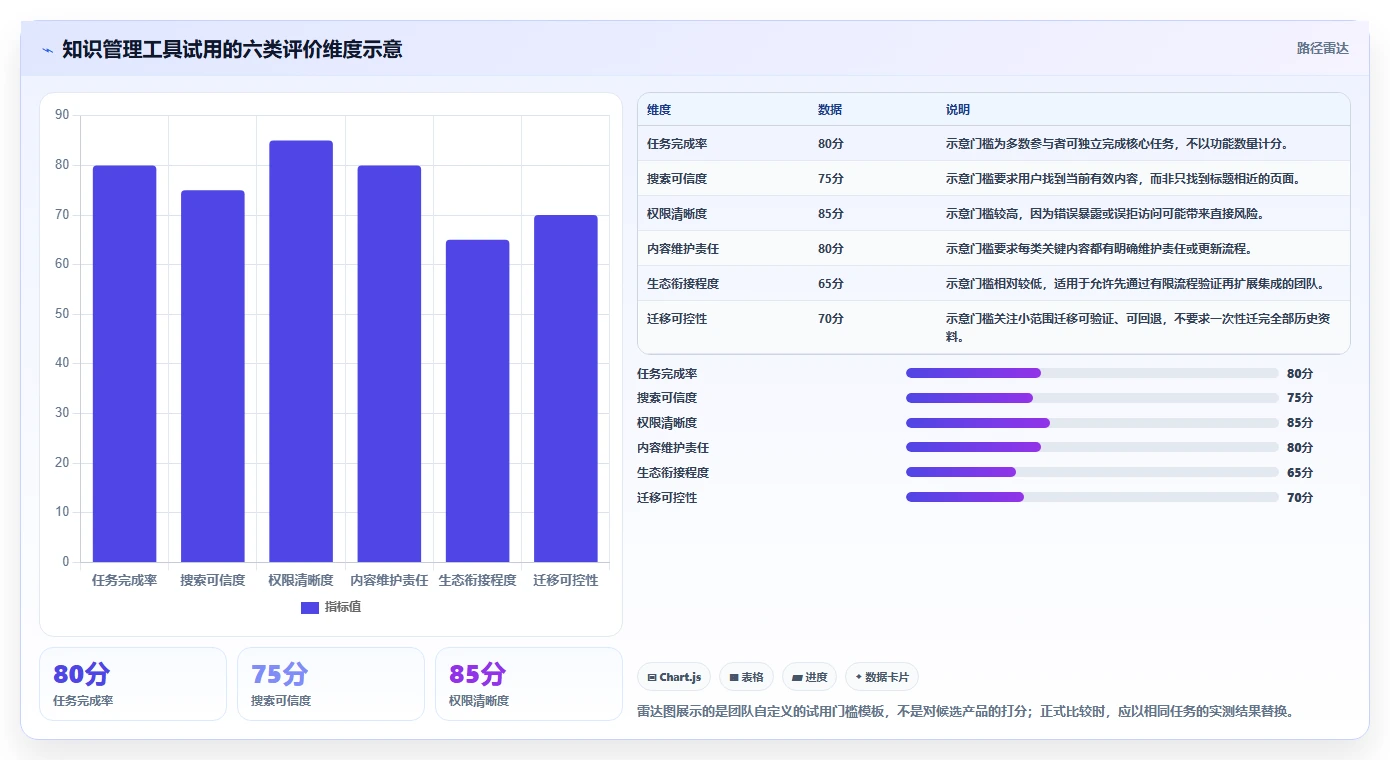Click the Chart.js chip icon
Viewport: 1390px width, 760px height.
tap(652, 677)
